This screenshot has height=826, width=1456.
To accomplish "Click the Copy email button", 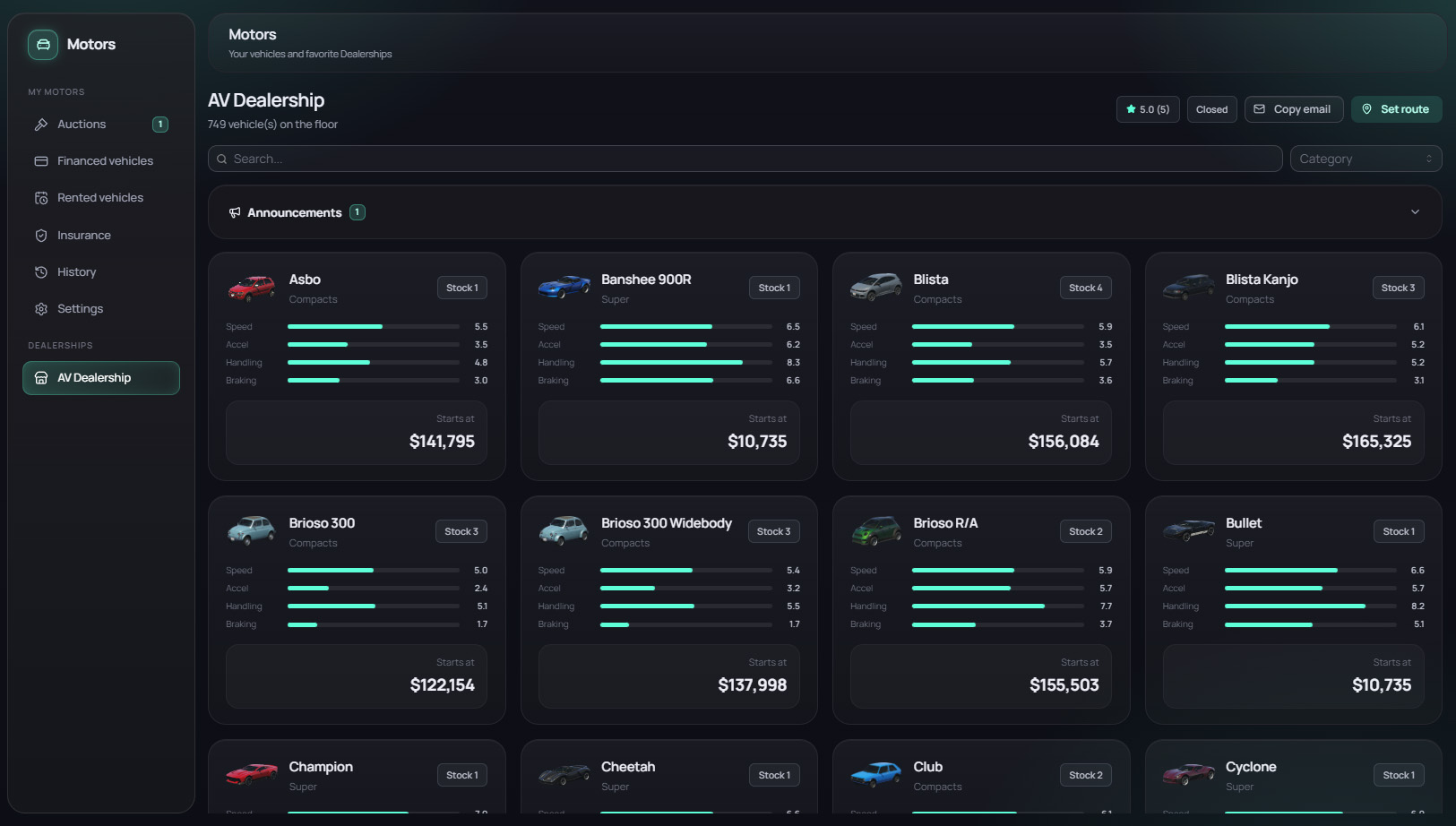I will click(1294, 109).
